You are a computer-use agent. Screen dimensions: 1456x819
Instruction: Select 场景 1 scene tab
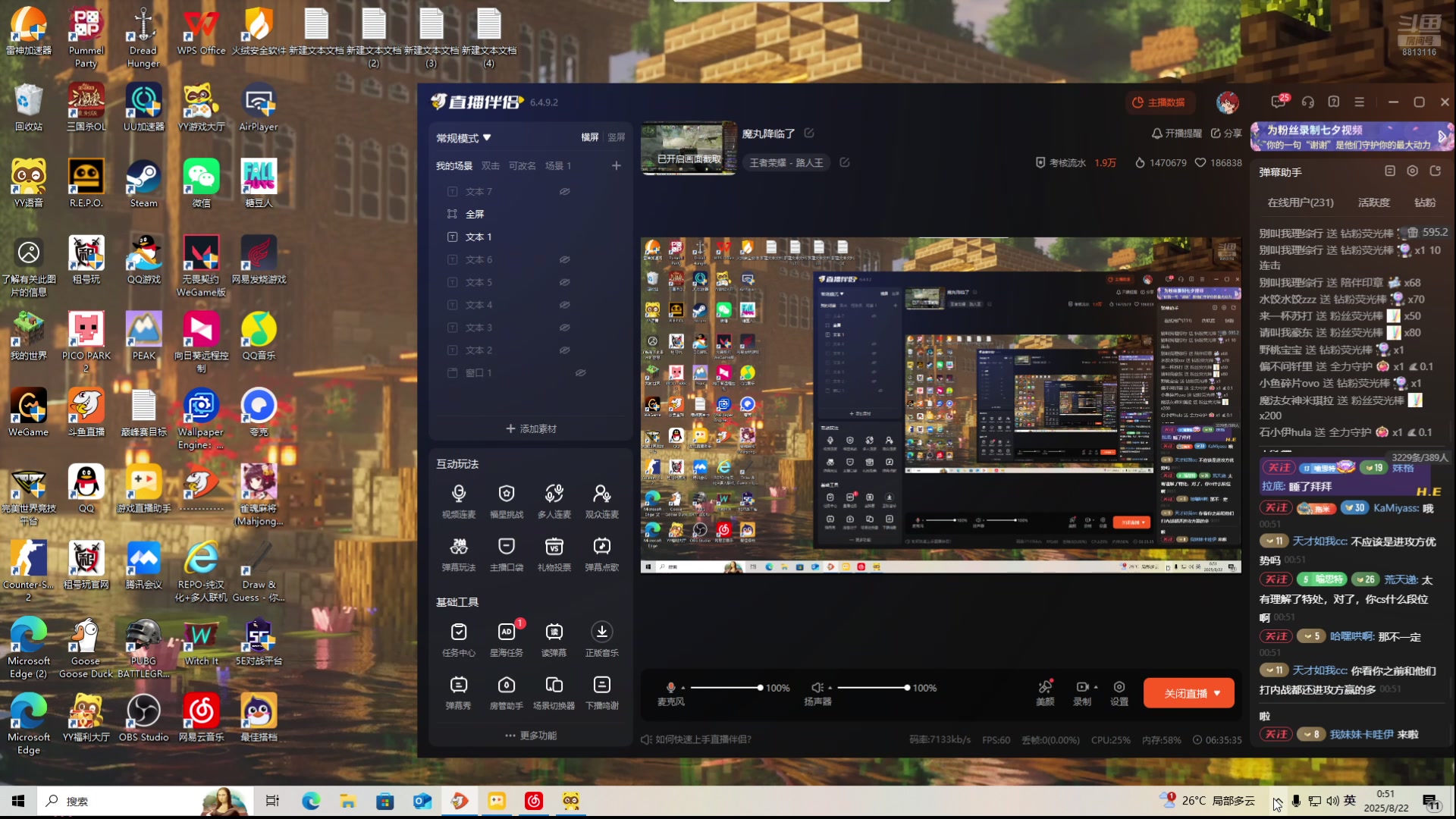pos(559,165)
